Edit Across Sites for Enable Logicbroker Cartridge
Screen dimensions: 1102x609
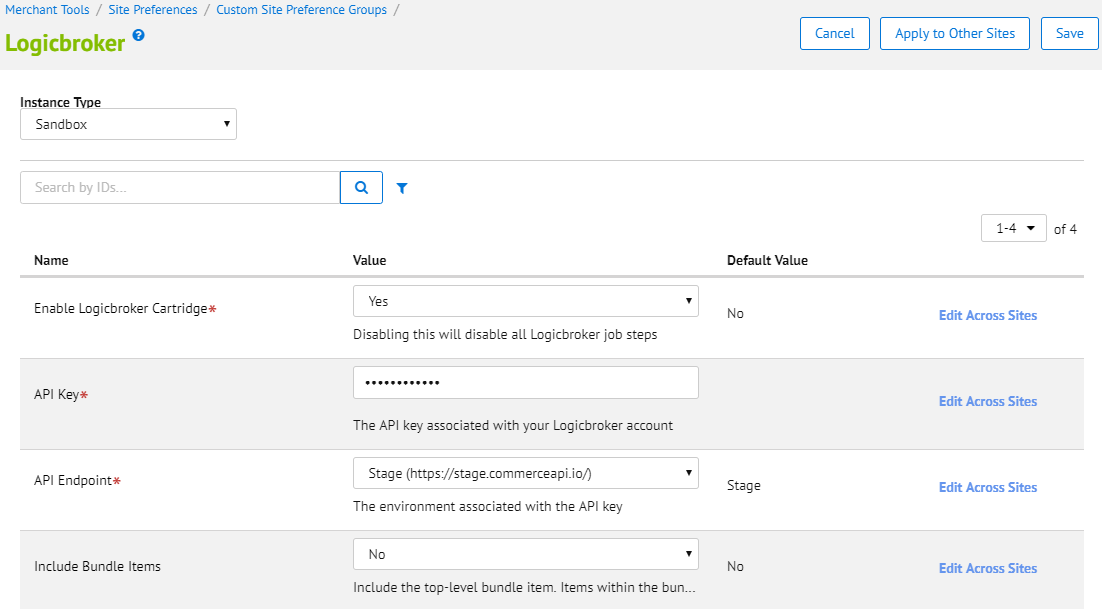987,315
